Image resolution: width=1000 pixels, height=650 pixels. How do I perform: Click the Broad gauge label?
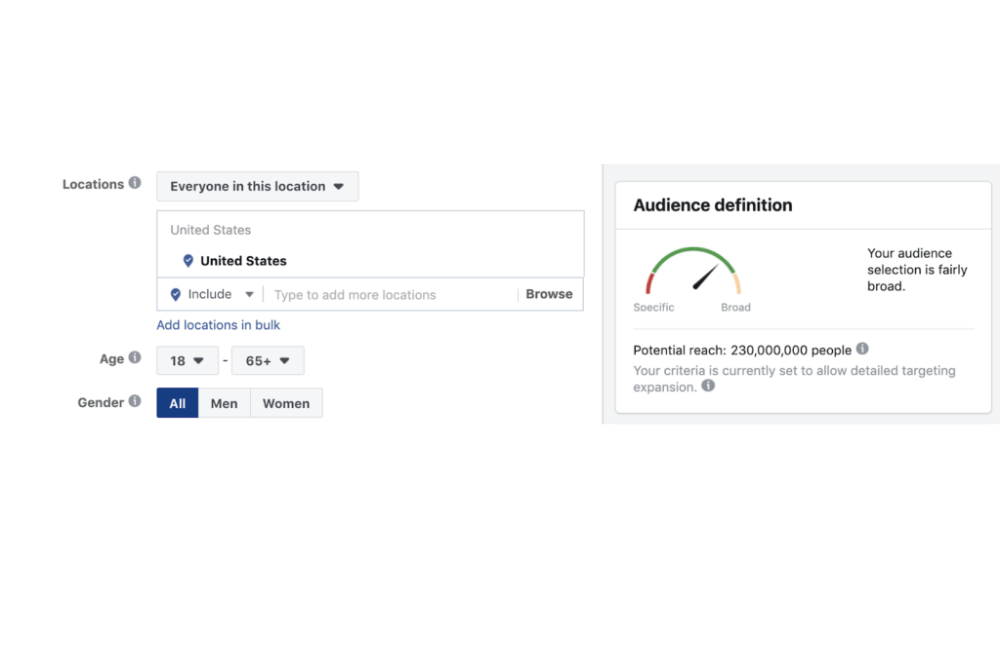(x=736, y=307)
